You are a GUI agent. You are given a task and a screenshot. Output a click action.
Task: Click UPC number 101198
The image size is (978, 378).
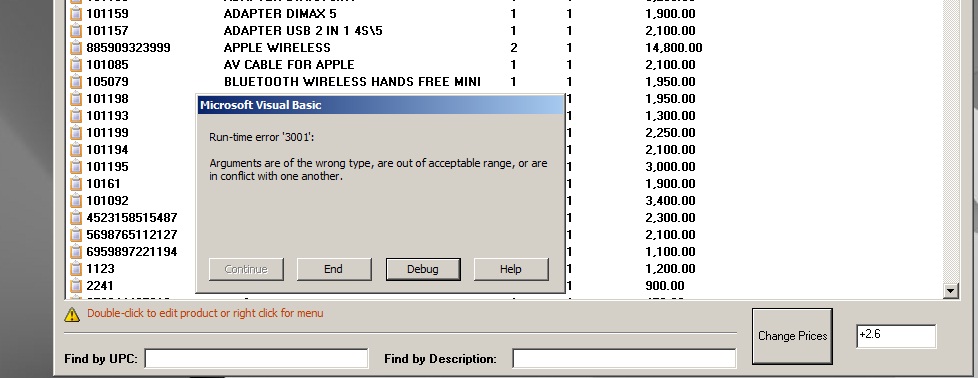coord(107,99)
